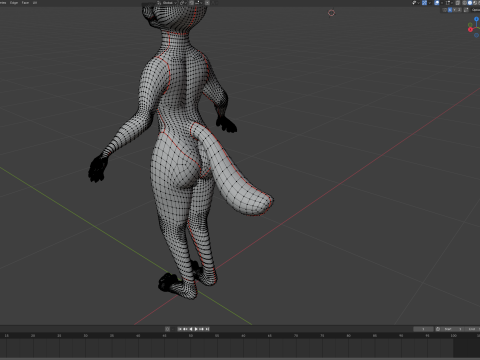The height and width of the screenshot is (360, 480).
Task: Jump to the last frame
Action: coord(207,329)
